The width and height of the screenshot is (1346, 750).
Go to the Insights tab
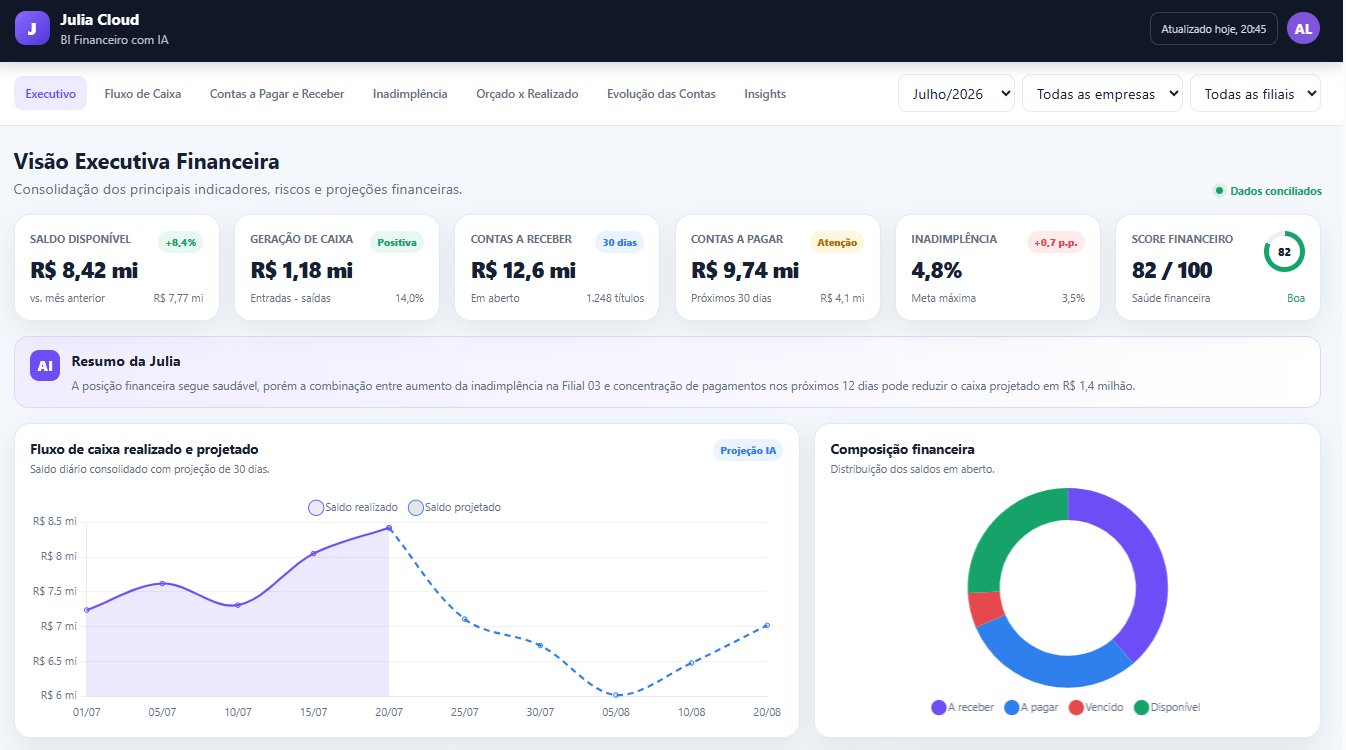765,94
